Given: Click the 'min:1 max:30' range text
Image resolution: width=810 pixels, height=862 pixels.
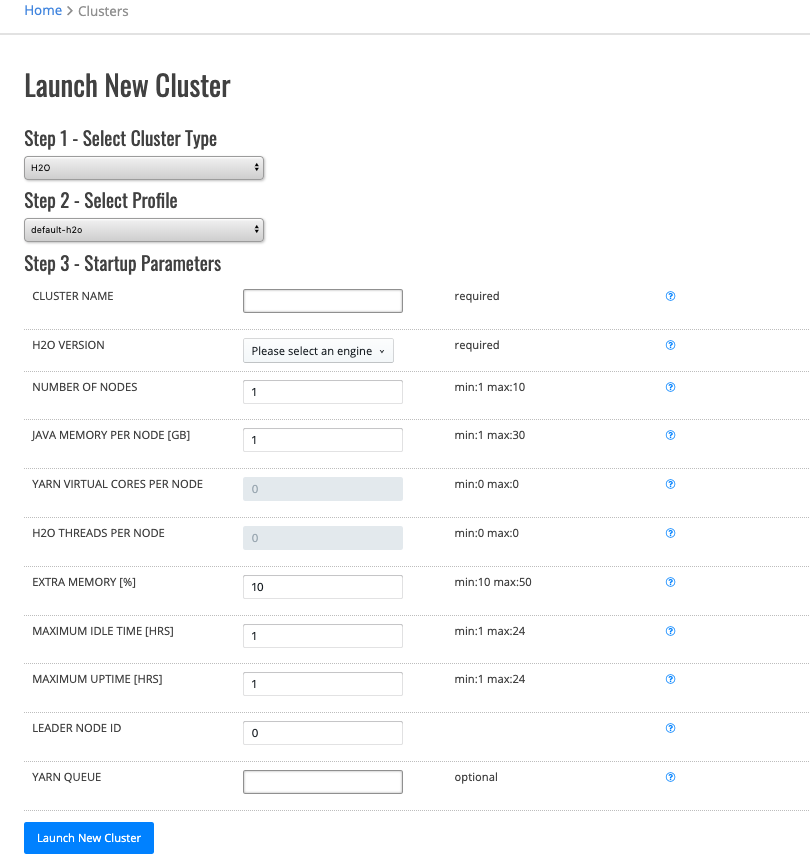Looking at the screenshot, I should coord(489,435).
